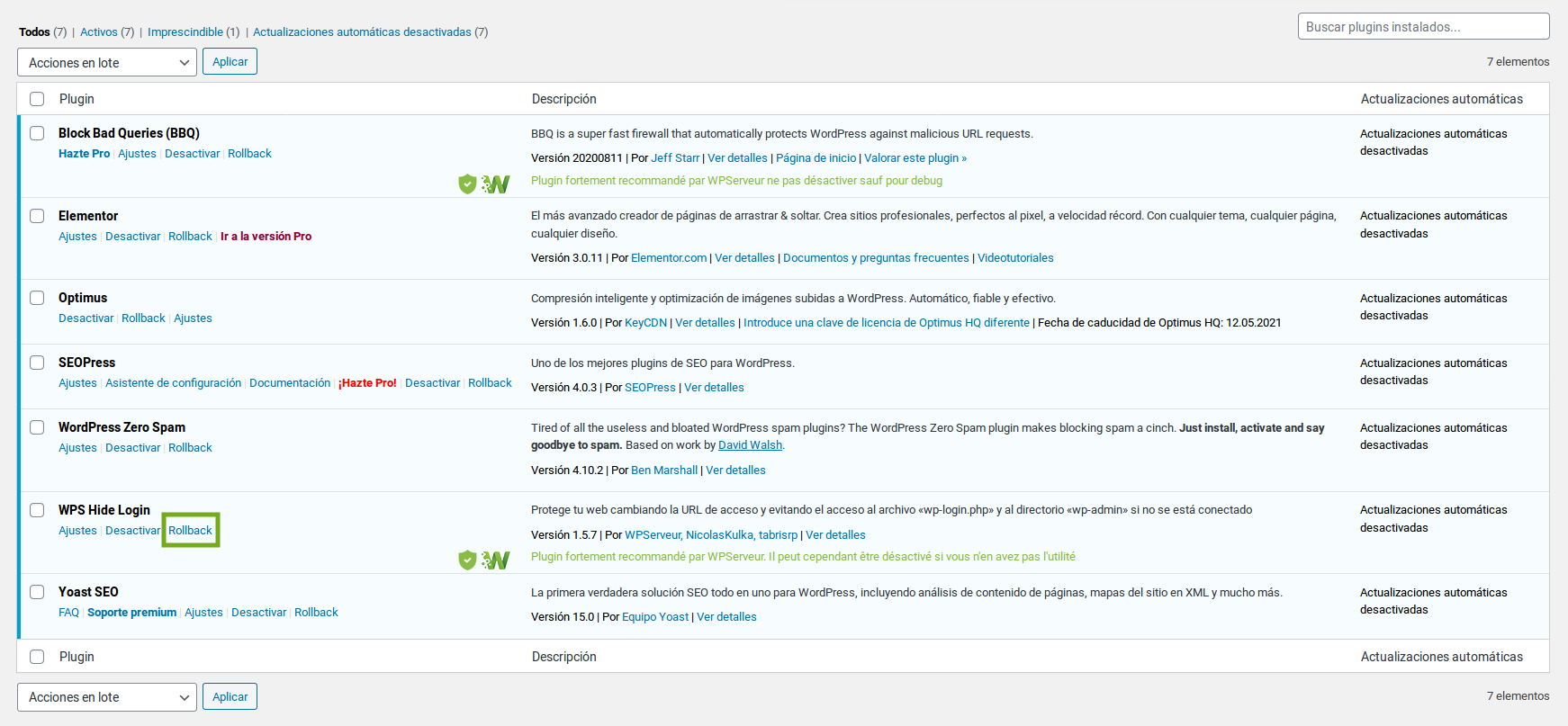This screenshot has height=726, width=1568.
Task: Click the green shield icon in WPS Hide Login row
Action: pos(467,560)
